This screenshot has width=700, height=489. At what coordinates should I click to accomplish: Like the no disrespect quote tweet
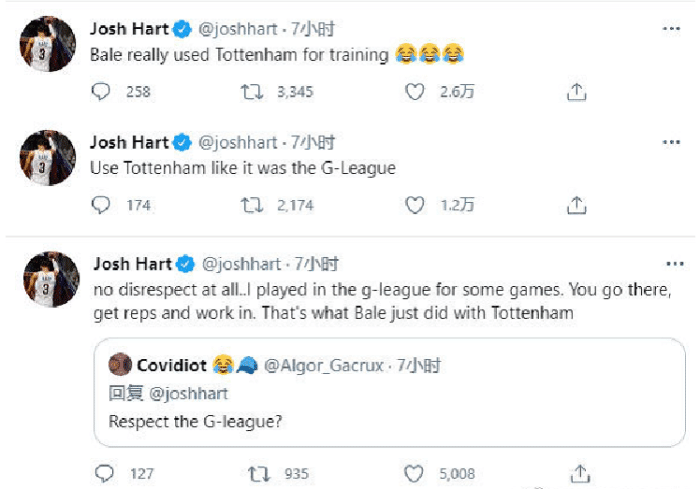tap(415, 473)
